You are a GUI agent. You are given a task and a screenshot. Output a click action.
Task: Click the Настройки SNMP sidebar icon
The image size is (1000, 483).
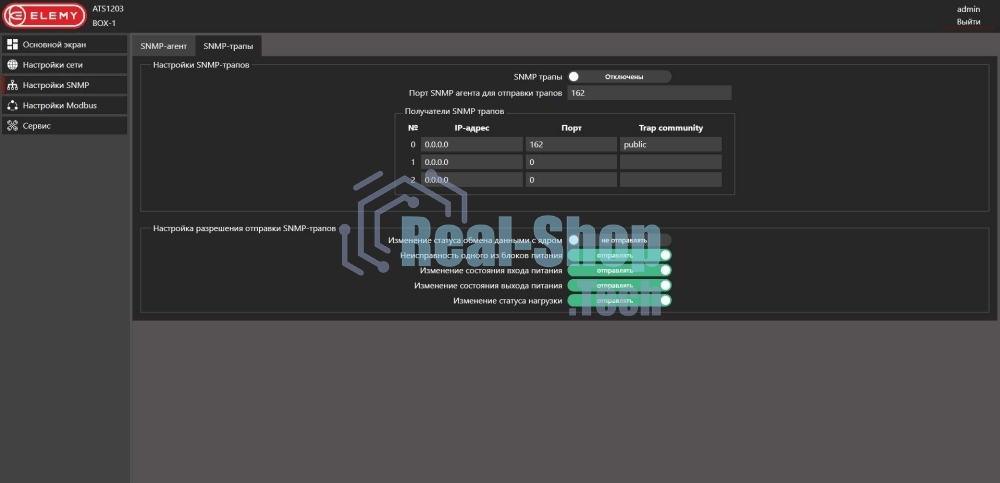click(13, 85)
